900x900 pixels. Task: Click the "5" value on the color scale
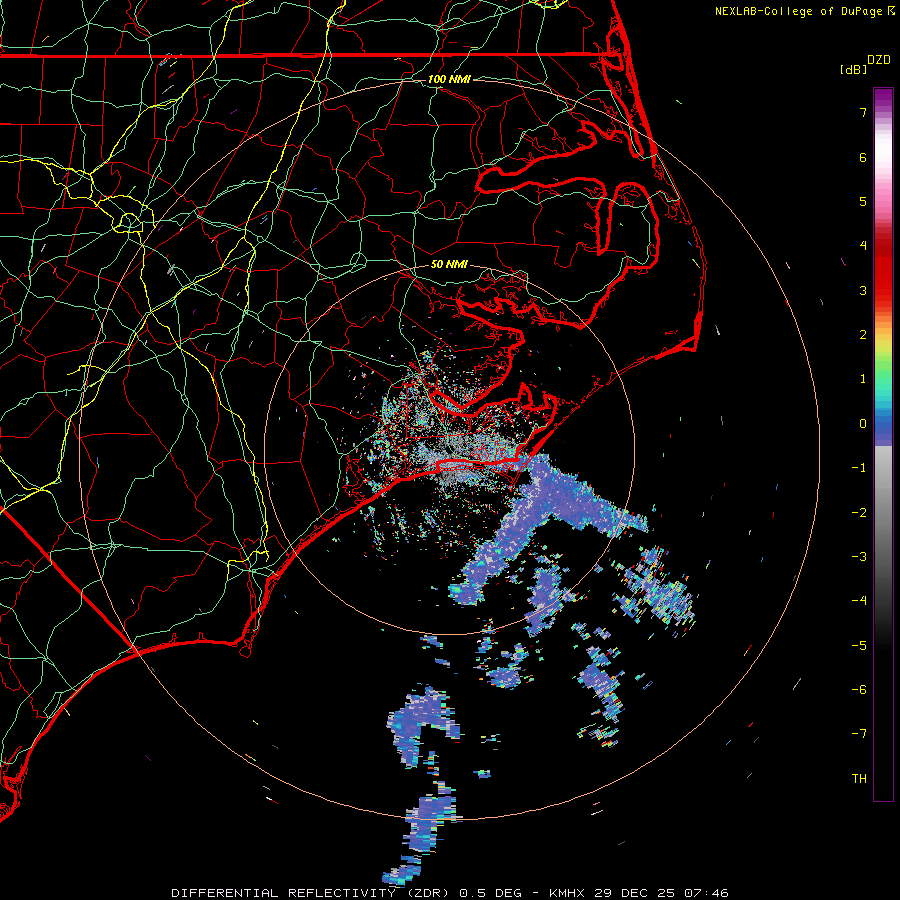tap(863, 201)
